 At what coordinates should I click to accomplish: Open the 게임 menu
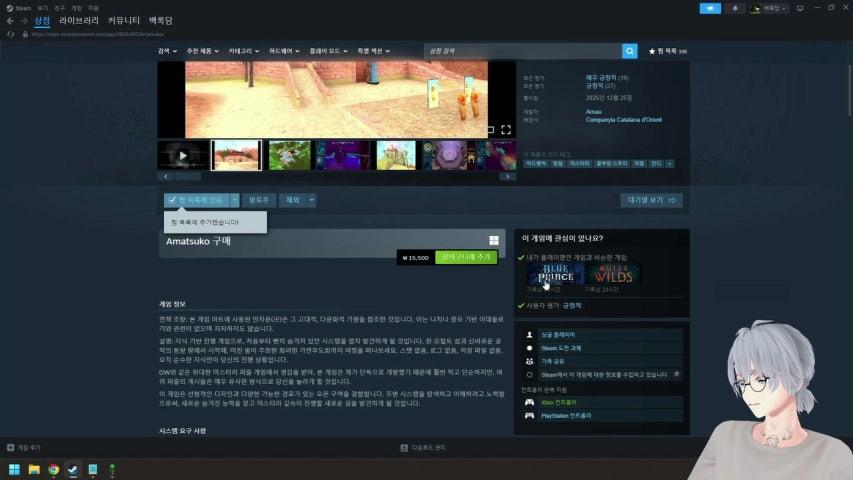(77, 8)
